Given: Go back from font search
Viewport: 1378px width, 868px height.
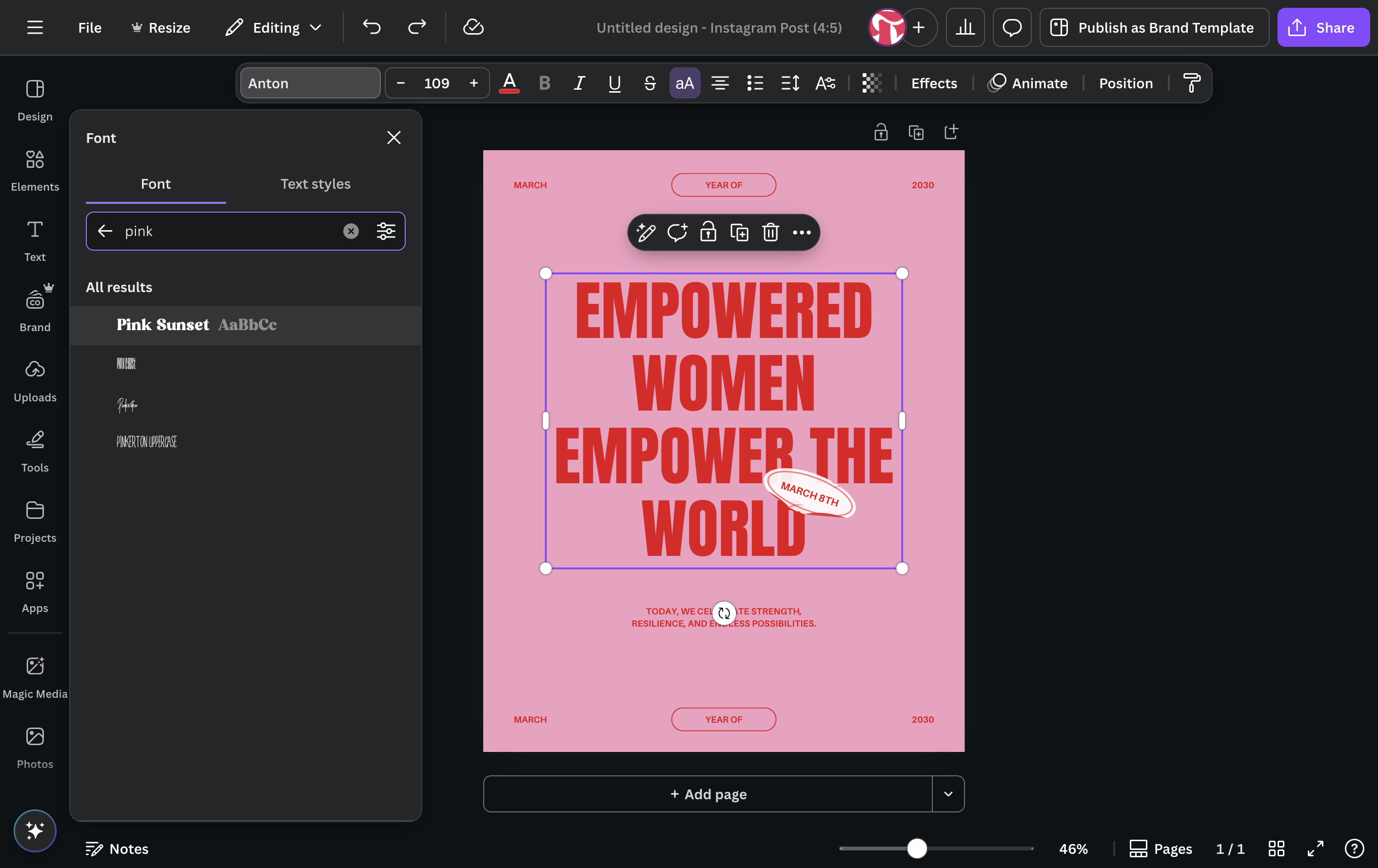Looking at the screenshot, I should click(x=105, y=231).
